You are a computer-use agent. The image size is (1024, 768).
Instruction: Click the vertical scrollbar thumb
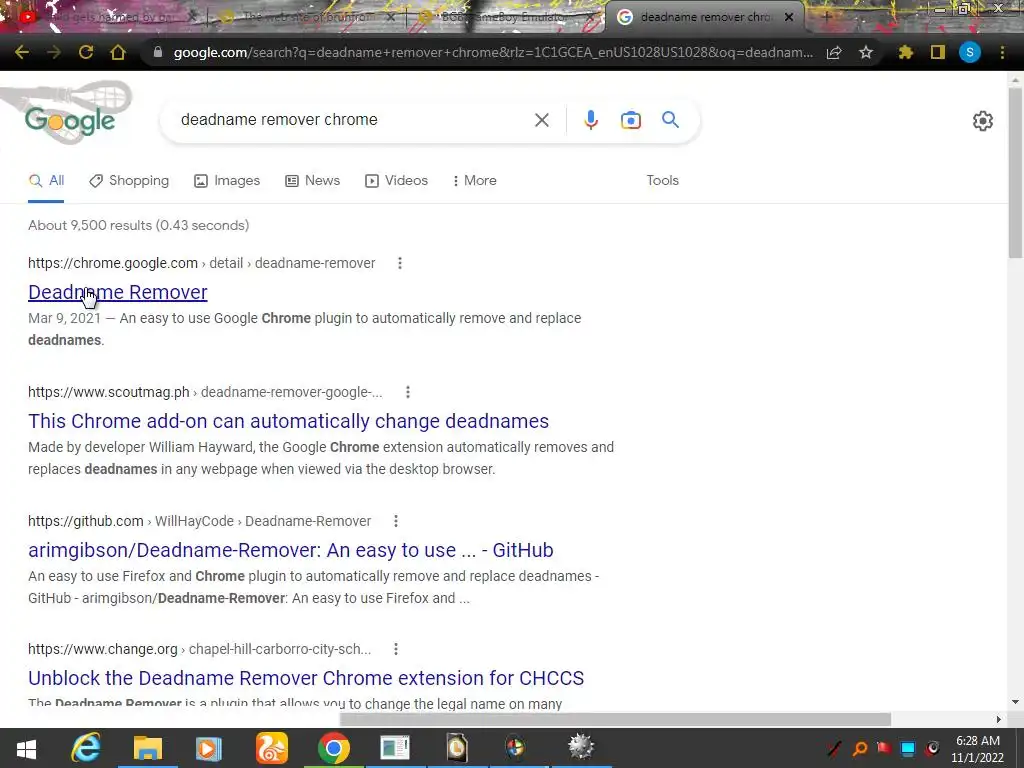[x=1015, y=172]
